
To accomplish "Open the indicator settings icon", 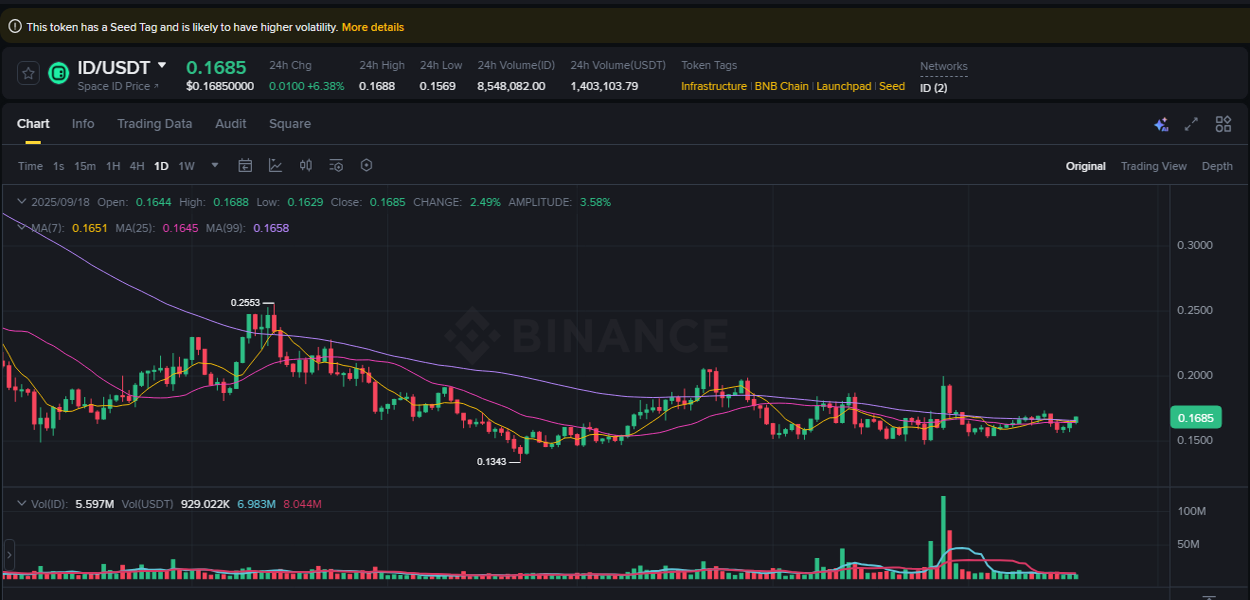I will (x=335, y=165).
